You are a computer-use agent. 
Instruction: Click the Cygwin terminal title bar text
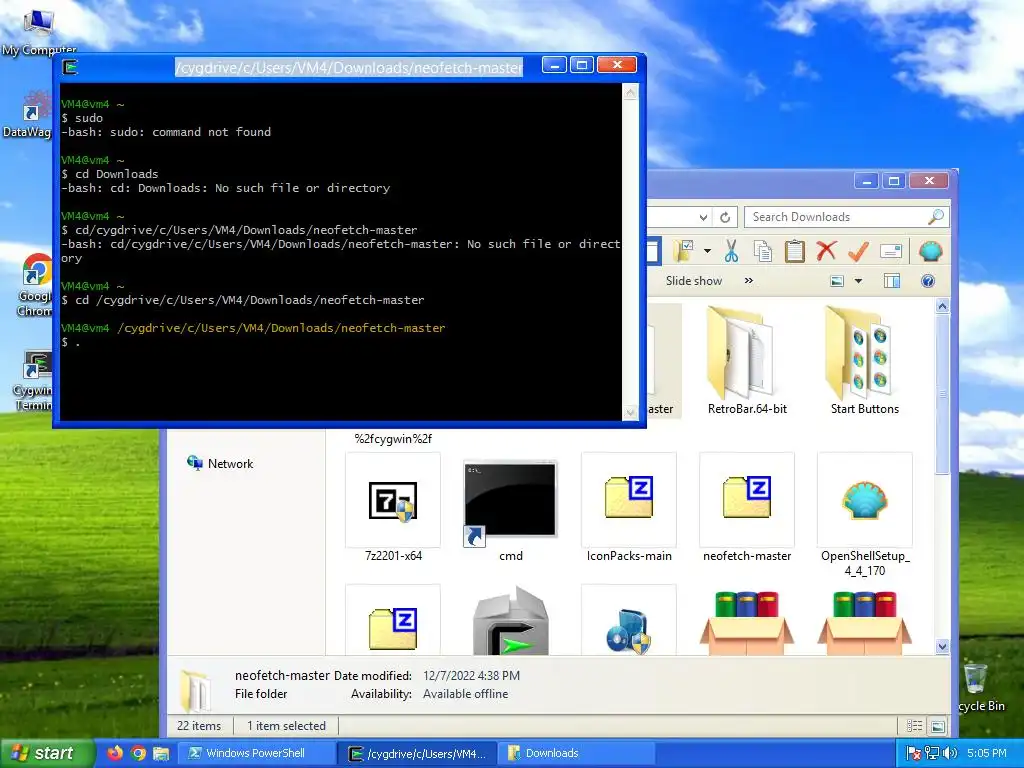(349, 67)
